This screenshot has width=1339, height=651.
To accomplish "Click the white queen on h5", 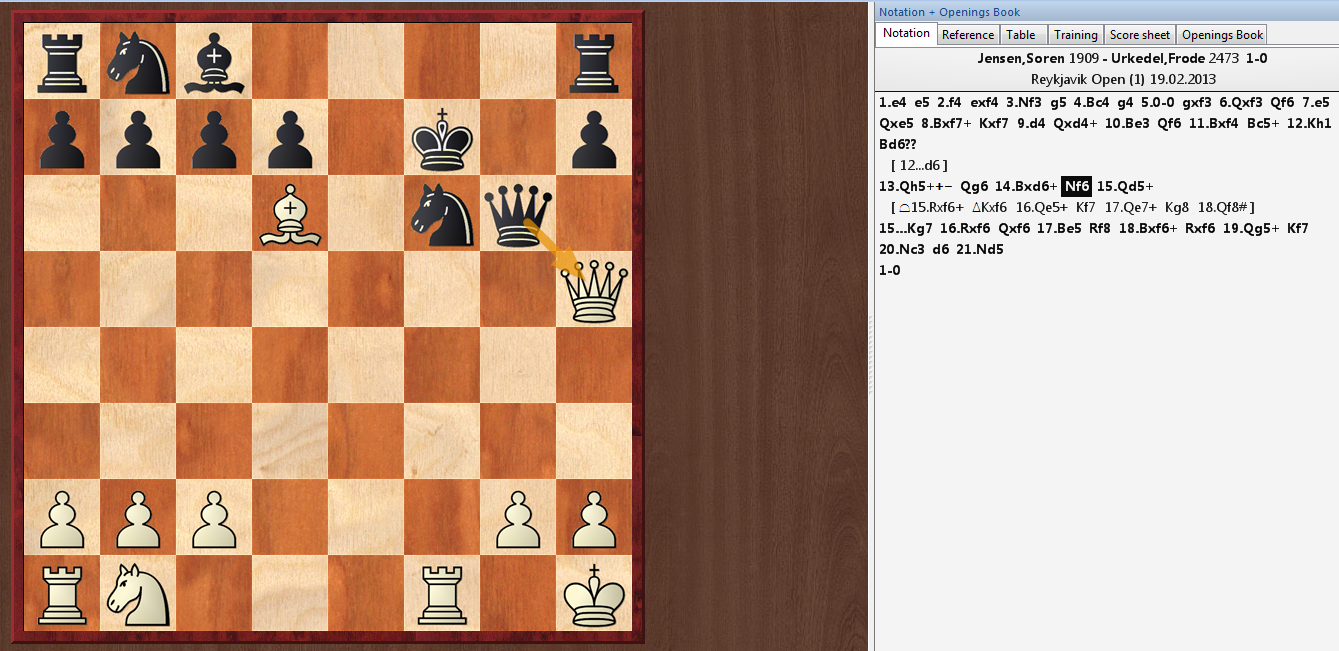I will coord(594,290).
